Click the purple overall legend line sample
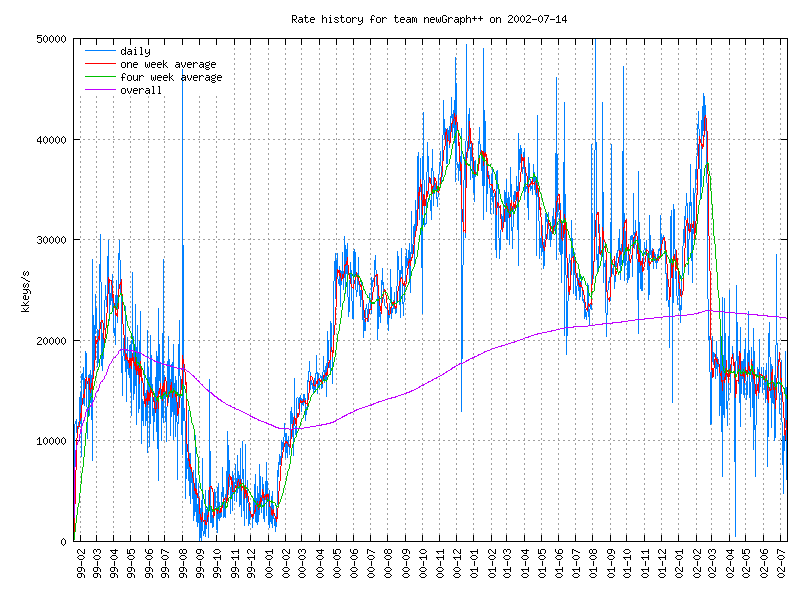The image size is (800, 600). (100, 90)
